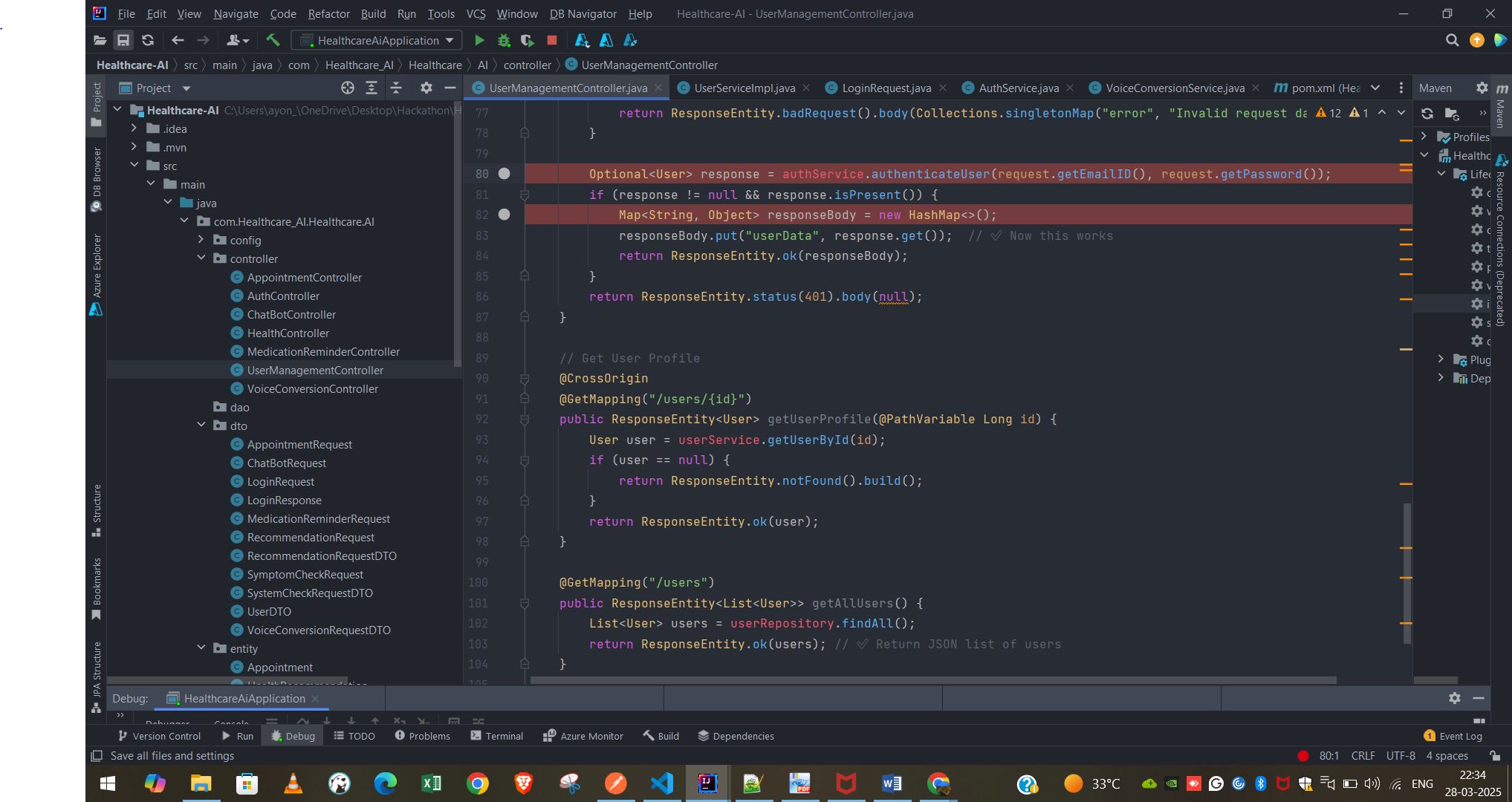Viewport: 1512px width, 802px height.
Task: Toggle breakpoint on line 80
Action: (x=504, y=174)
